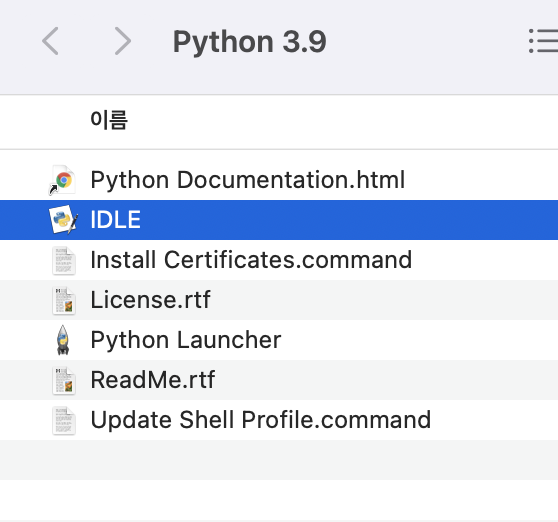
Task: Open the list view options icon
Action: [543, 41]
